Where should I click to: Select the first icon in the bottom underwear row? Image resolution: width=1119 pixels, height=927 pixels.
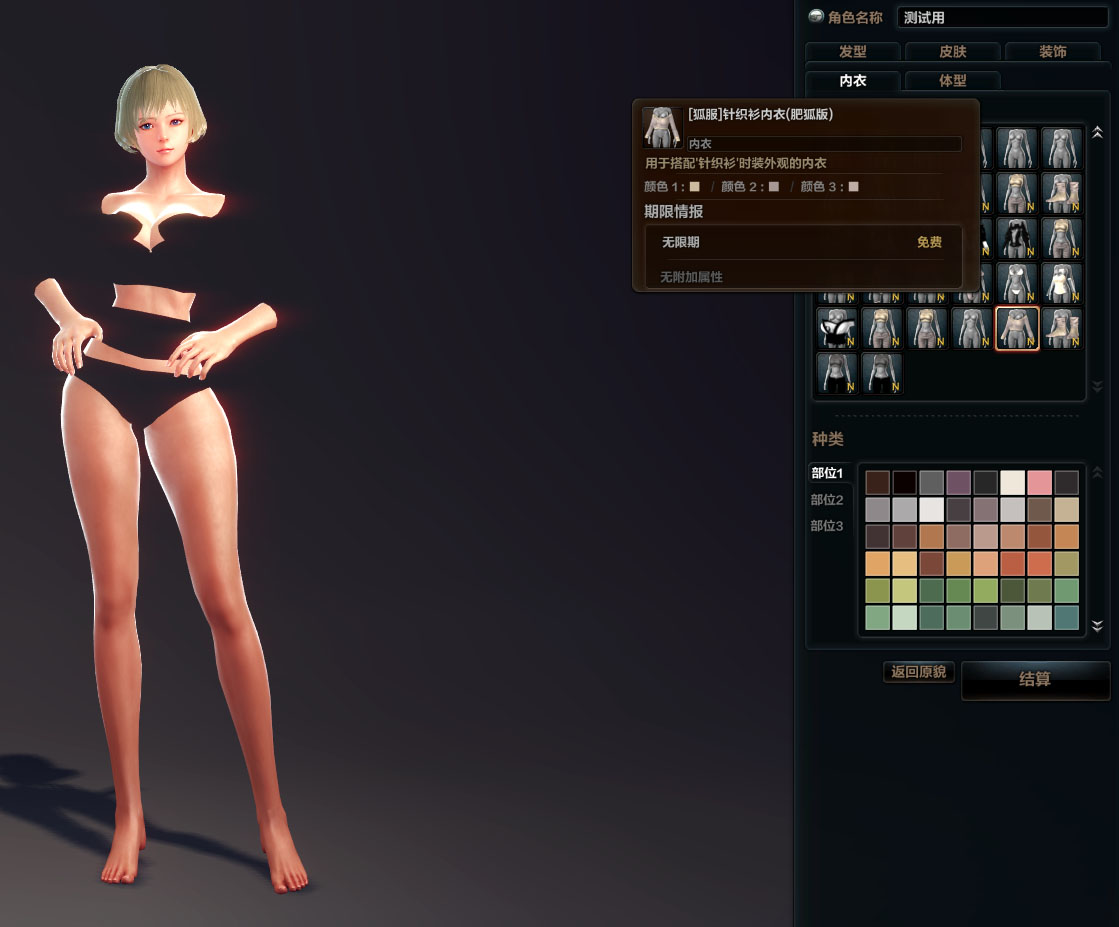point(837,374)
